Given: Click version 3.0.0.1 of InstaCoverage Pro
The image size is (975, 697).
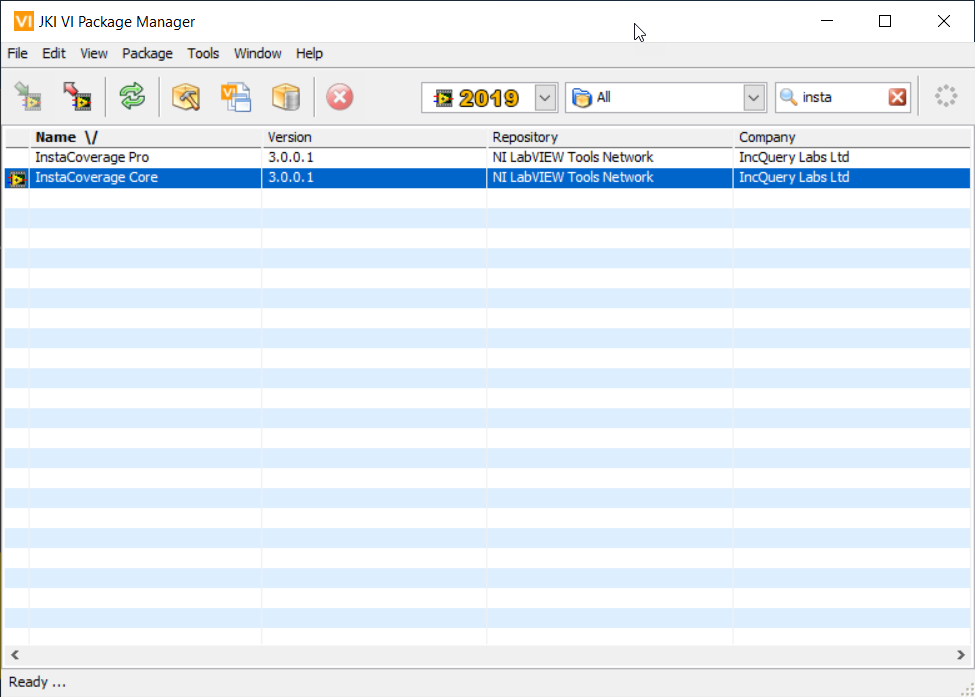Looking at the screenshot, I should (x=290, y=157).
